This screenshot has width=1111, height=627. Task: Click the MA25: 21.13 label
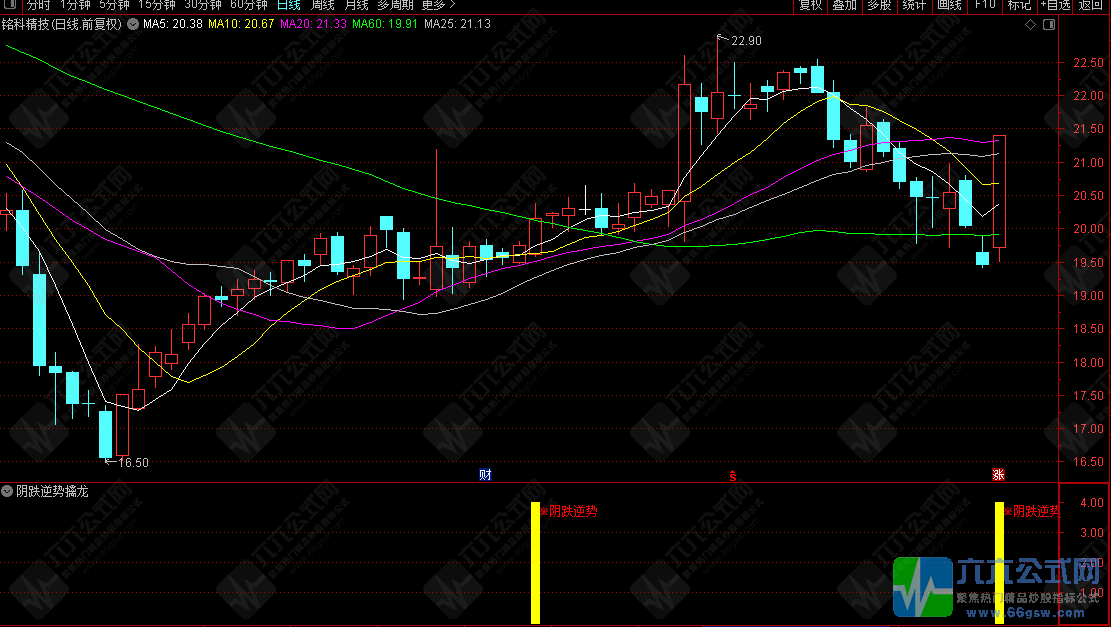coord(458,24)
